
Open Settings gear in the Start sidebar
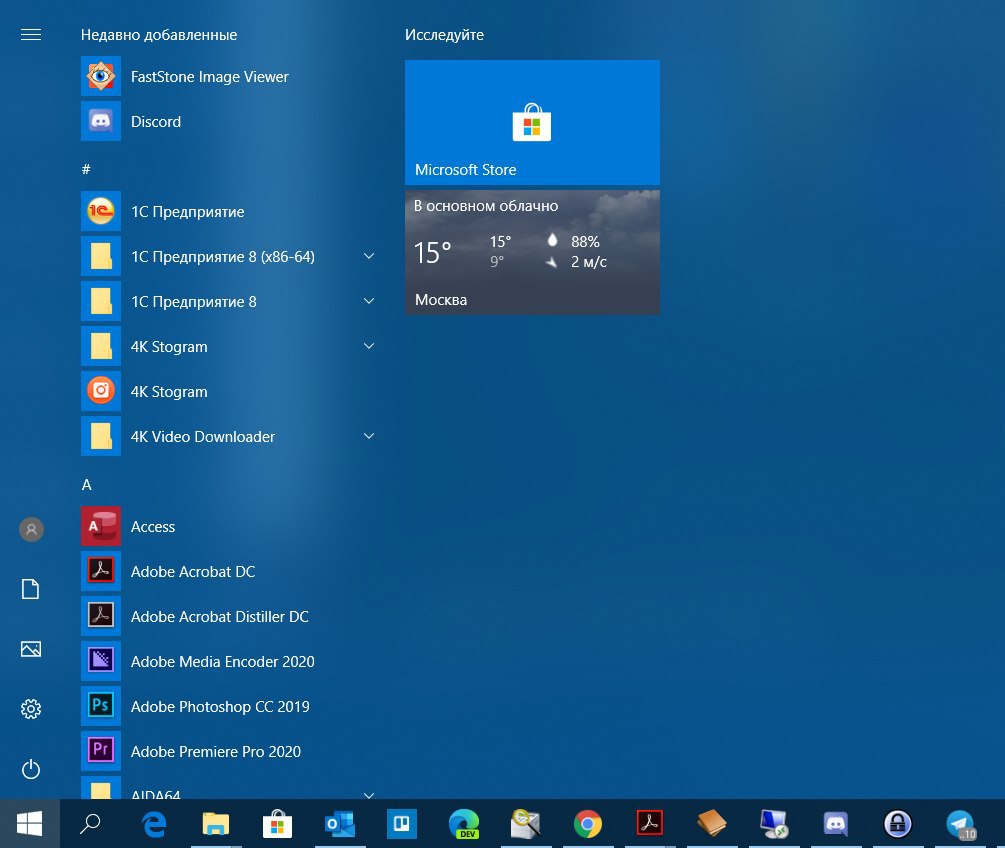pos(31,709)
